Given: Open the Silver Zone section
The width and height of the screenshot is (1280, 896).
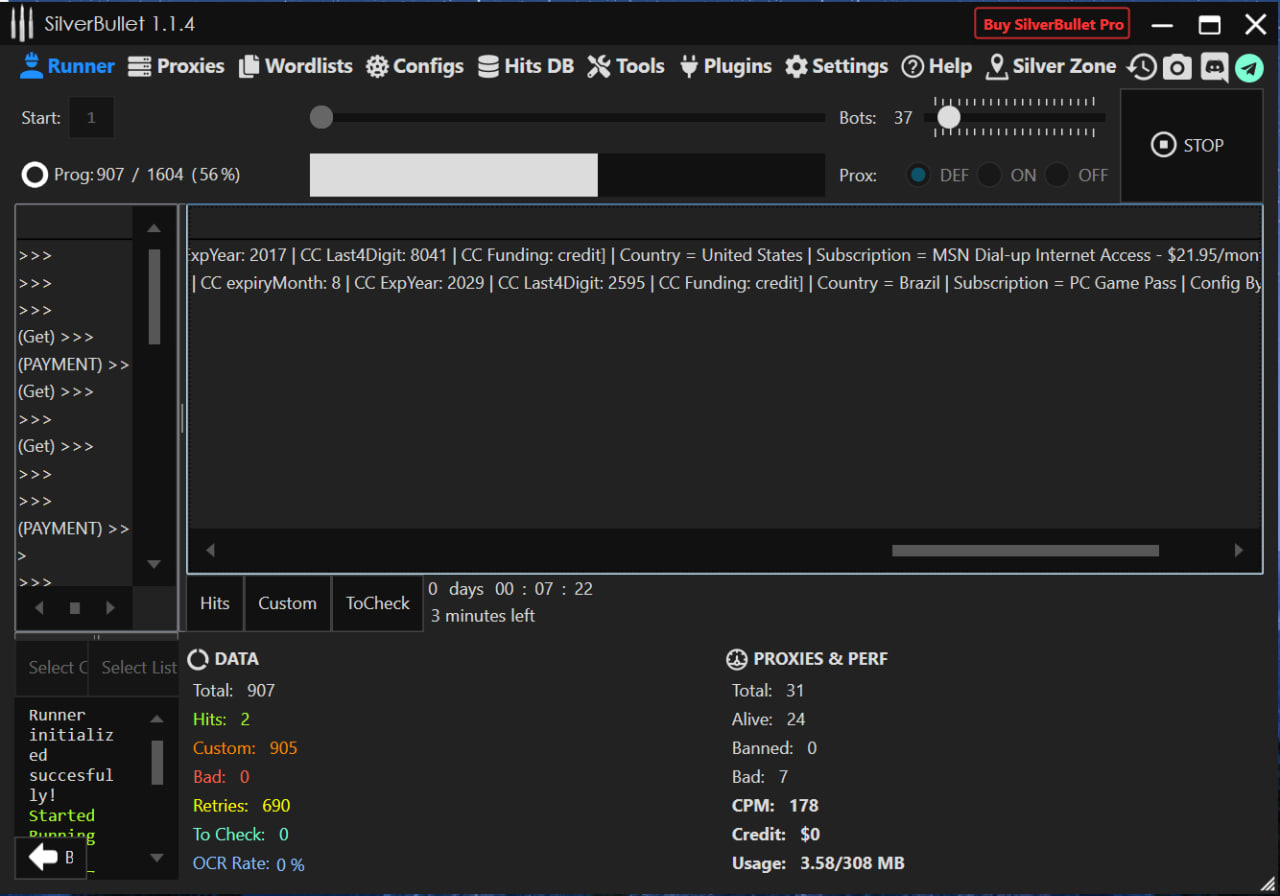Looking at the screenshot, I should pyautogui.click(x=1050, y=67).
